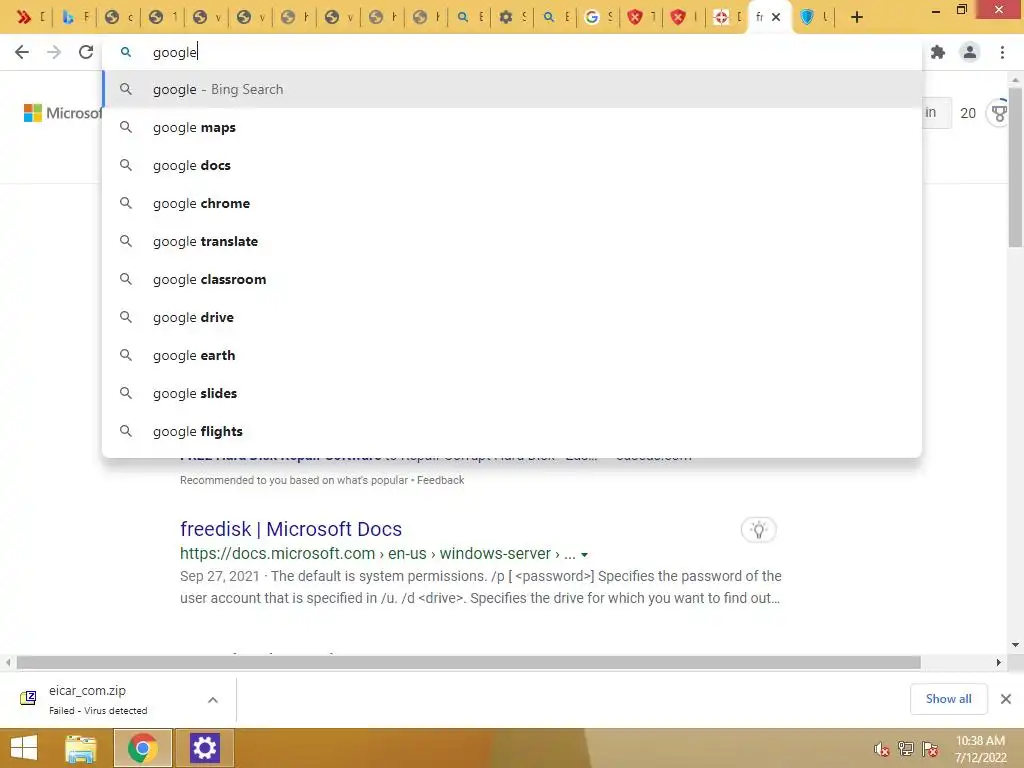This screenshot has height=768, width=1024.
Task: Expand the eicar_com.zip download options chevron
Action: click(x=213, y=700)
